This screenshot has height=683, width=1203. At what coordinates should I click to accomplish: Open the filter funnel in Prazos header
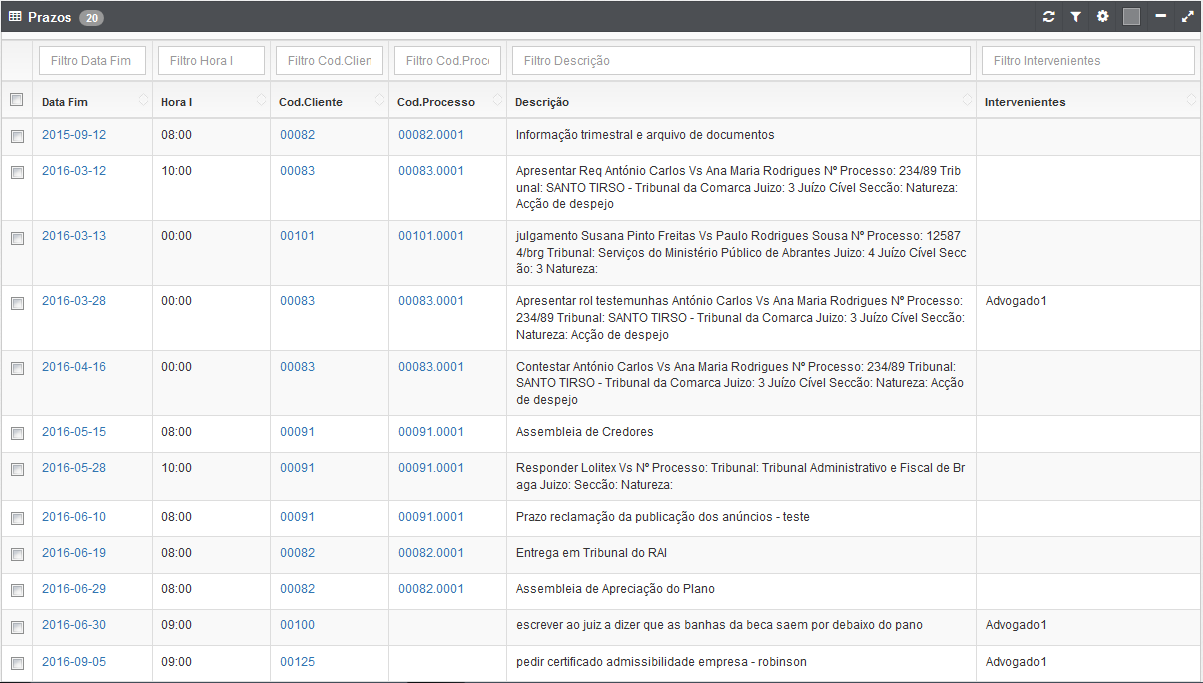click(1076, 17)
